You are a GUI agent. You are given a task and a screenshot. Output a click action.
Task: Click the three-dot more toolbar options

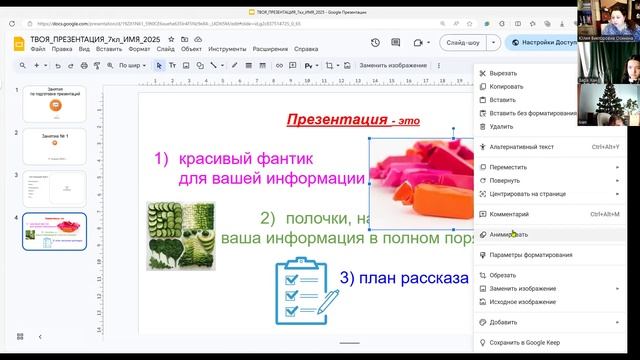coord(439,65)
